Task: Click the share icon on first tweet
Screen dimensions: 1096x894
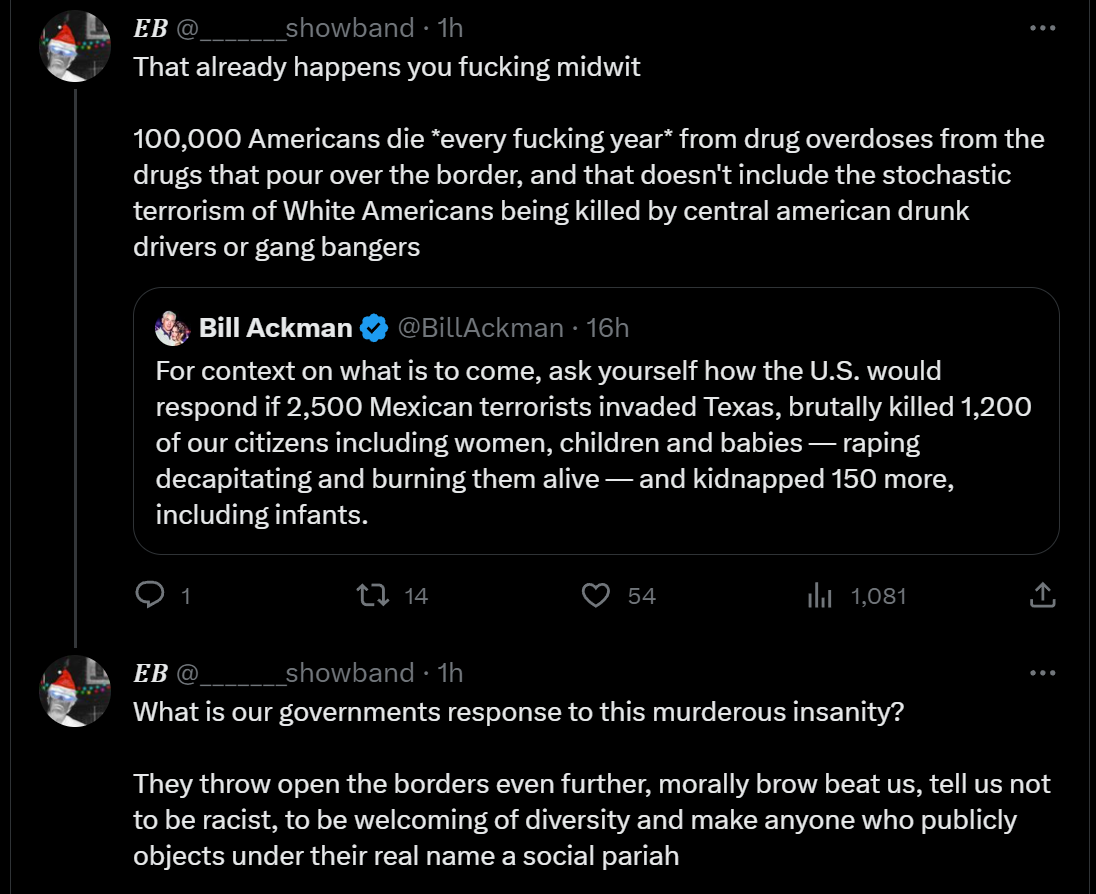Action: 1042,596
